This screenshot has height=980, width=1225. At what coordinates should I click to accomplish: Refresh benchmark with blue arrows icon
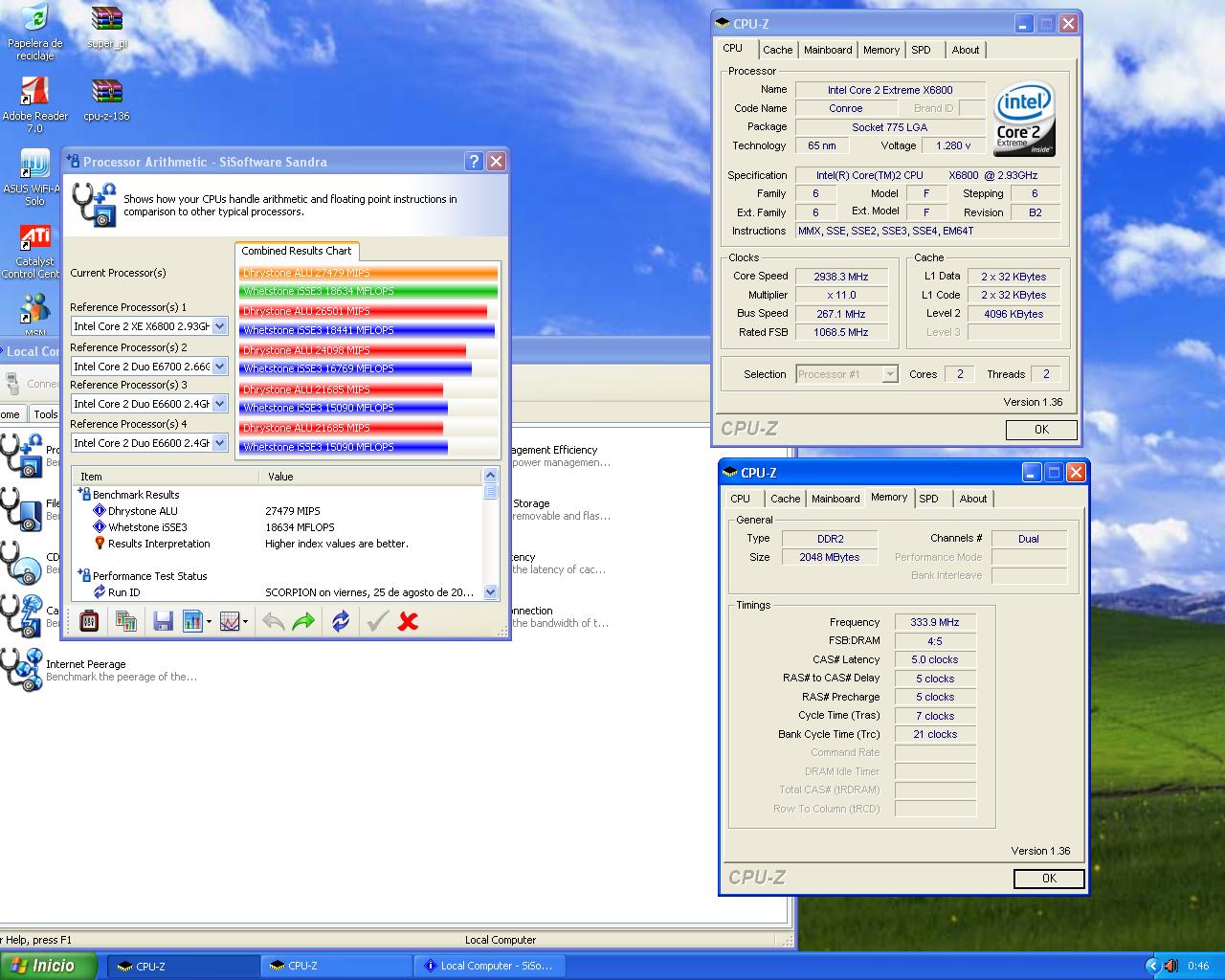(341, 622)
